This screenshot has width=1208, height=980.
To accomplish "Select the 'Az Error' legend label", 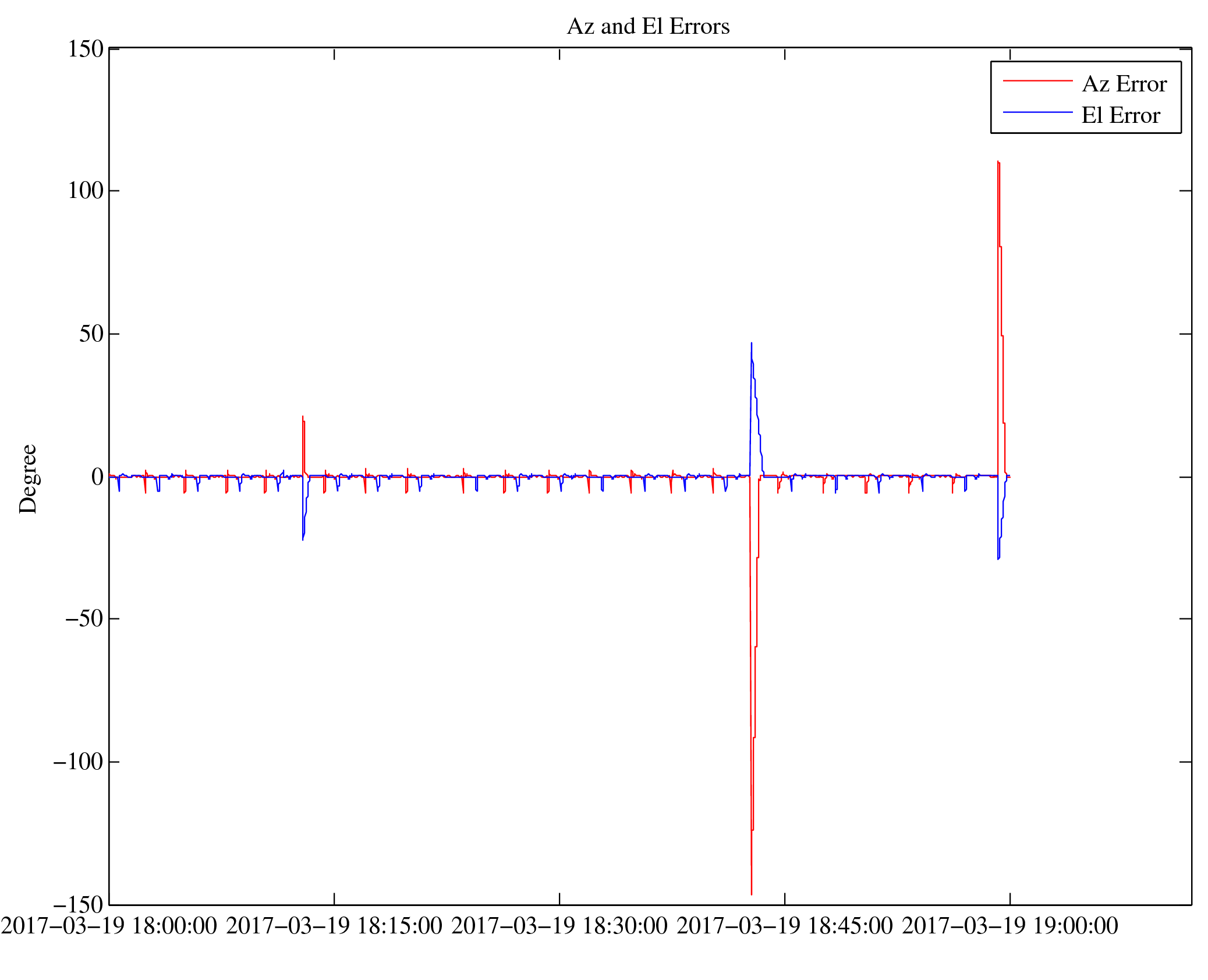I will tap(1124, 84).
